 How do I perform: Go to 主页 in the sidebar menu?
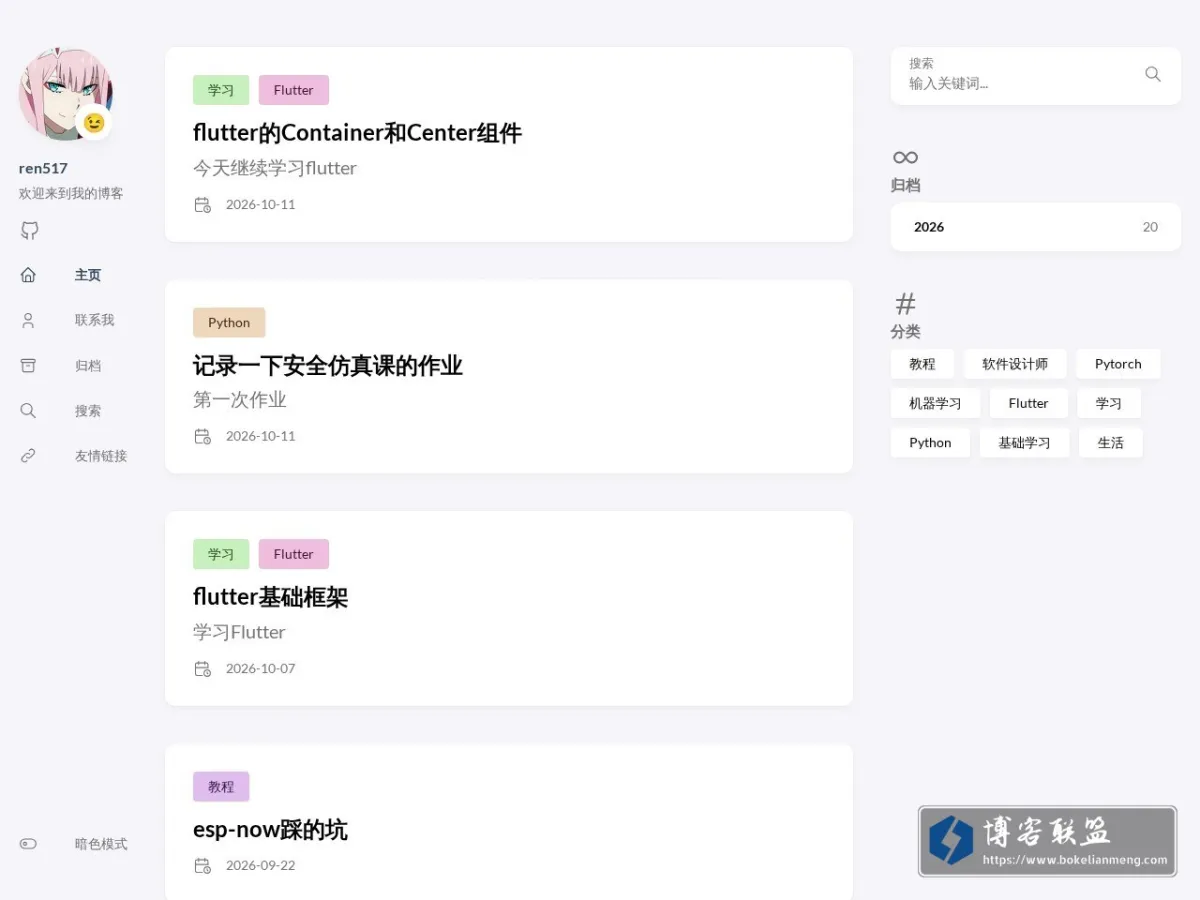88,275
